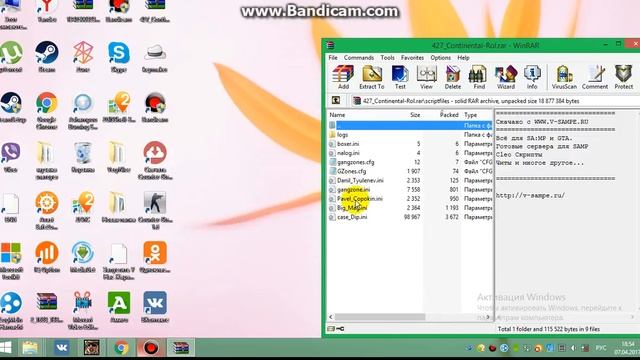
Task: Run the Test archive tool
Action: (x=400, y=77)
